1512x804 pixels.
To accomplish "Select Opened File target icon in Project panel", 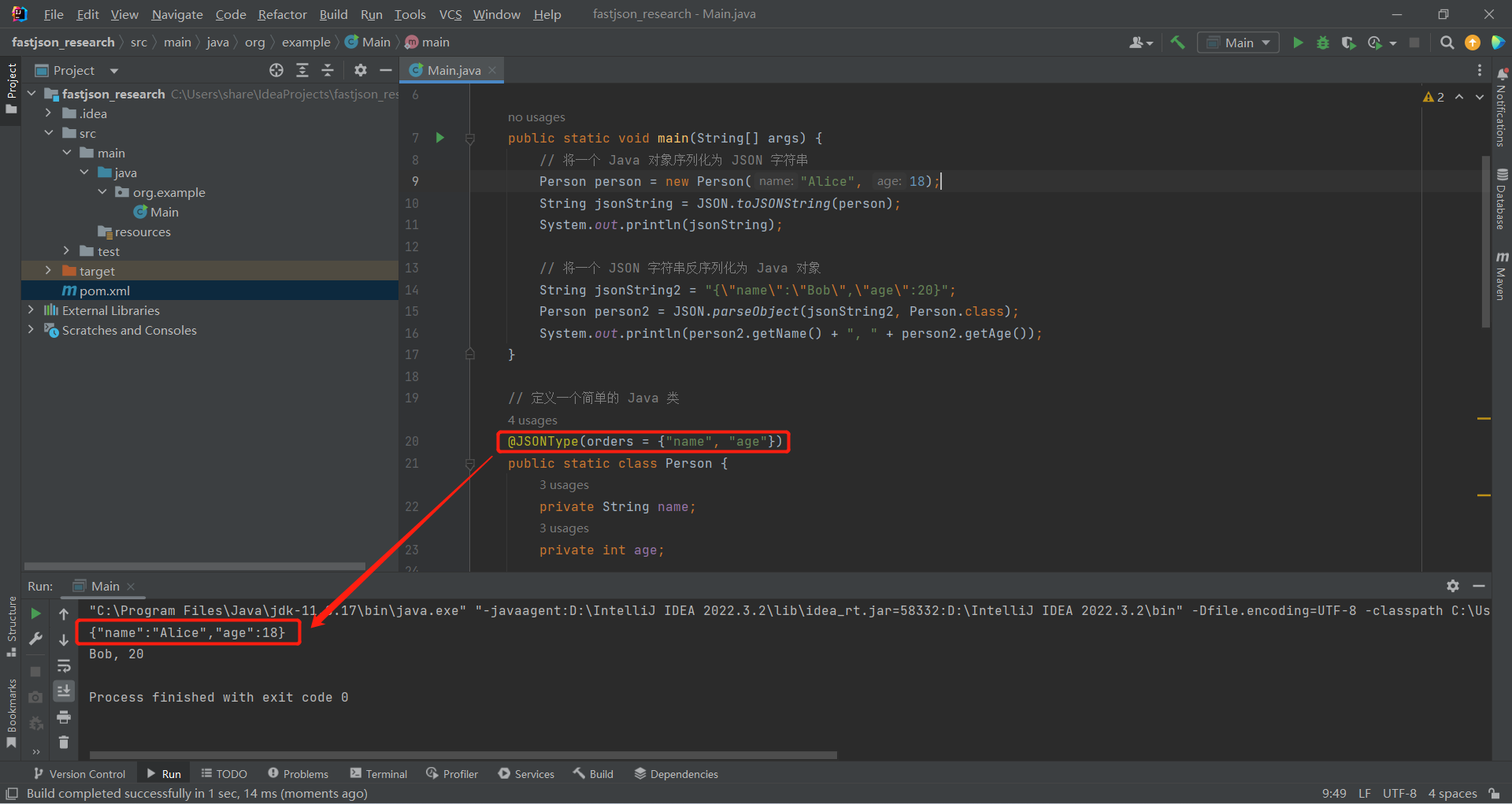I will tap(276, 70).
